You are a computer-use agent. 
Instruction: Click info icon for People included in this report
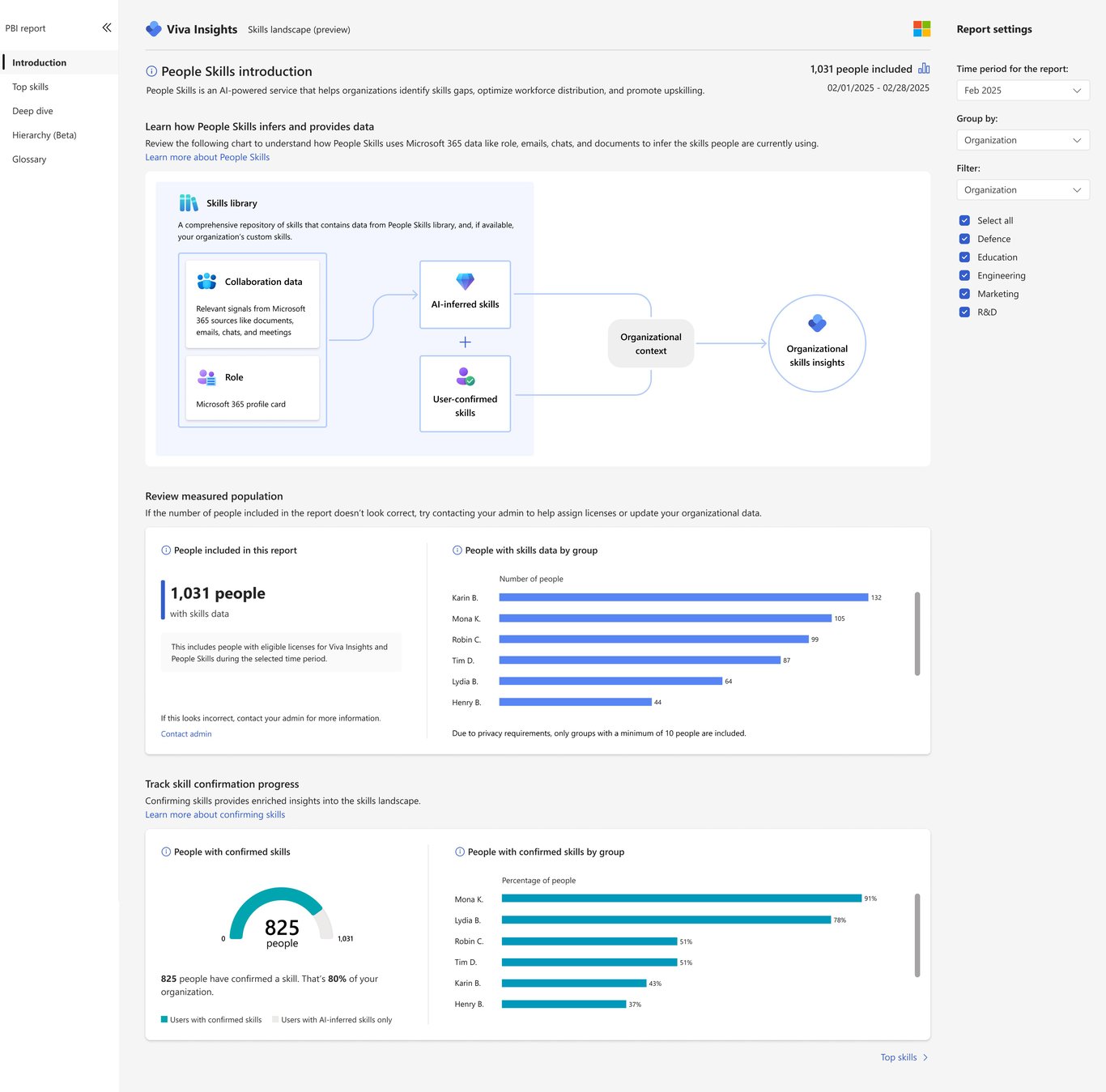[166, 550]
